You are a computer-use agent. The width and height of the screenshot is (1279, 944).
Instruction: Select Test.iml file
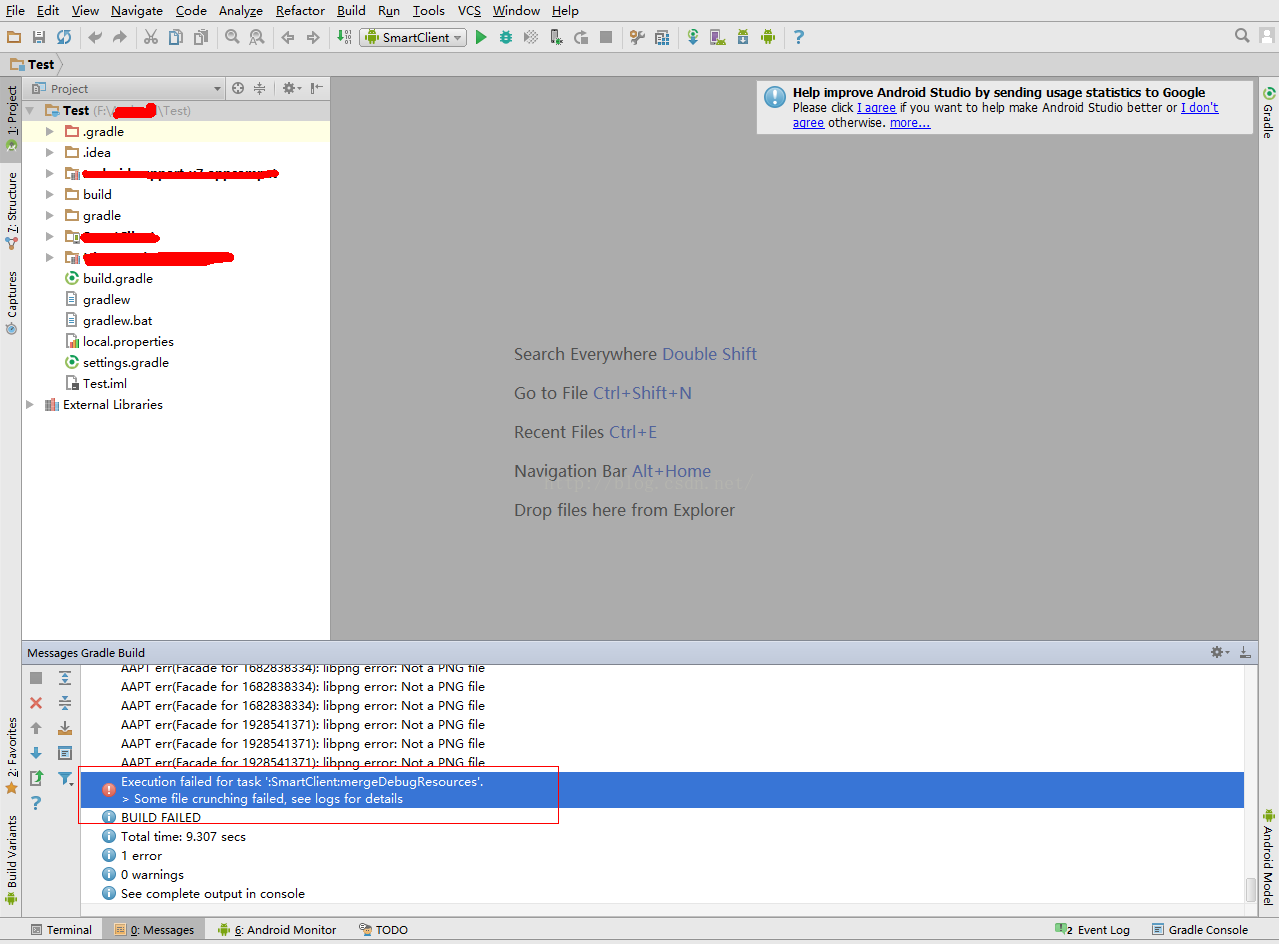click(104, 384)
